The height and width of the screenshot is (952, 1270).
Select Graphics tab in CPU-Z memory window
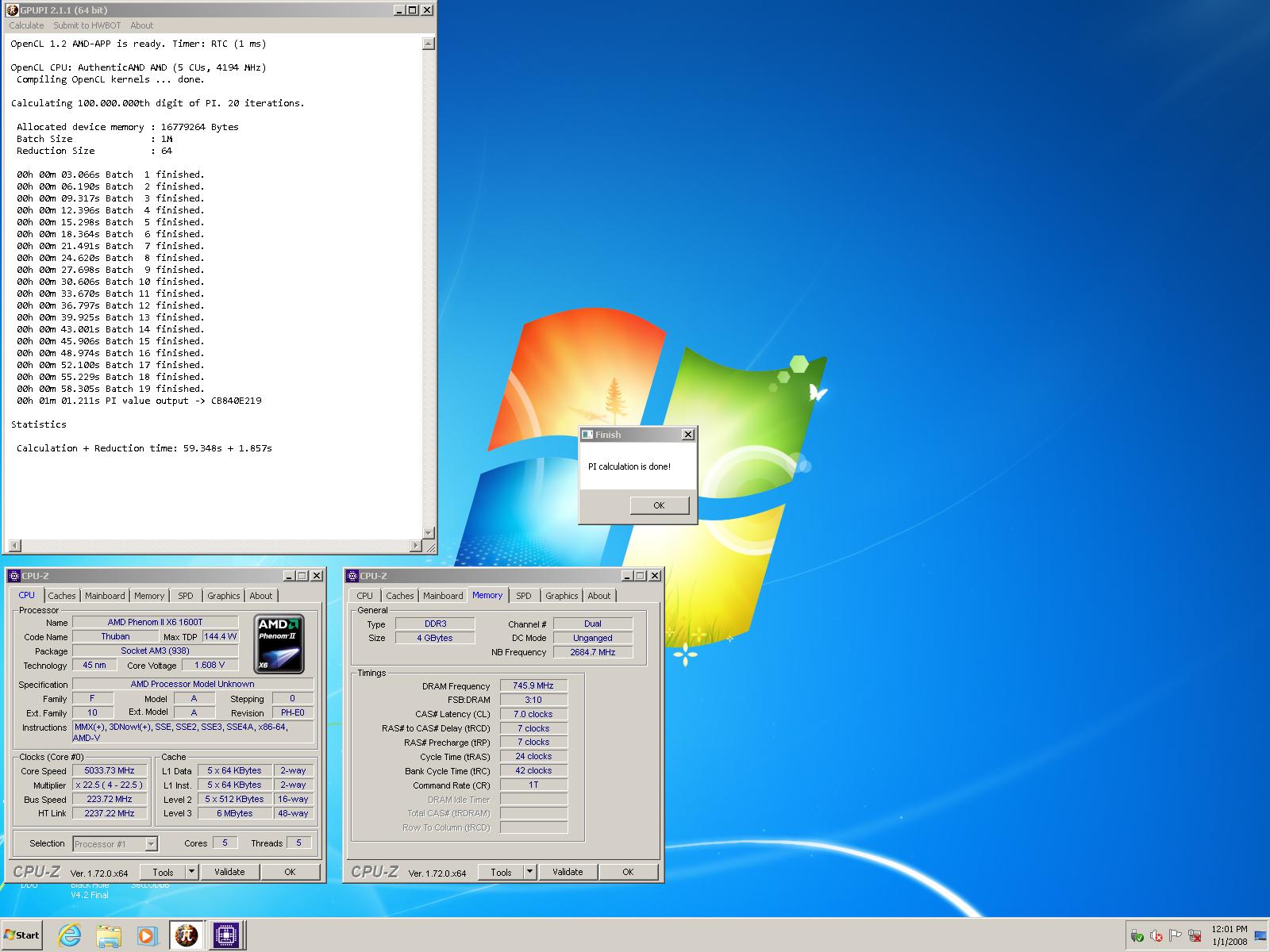click(562, 596)
